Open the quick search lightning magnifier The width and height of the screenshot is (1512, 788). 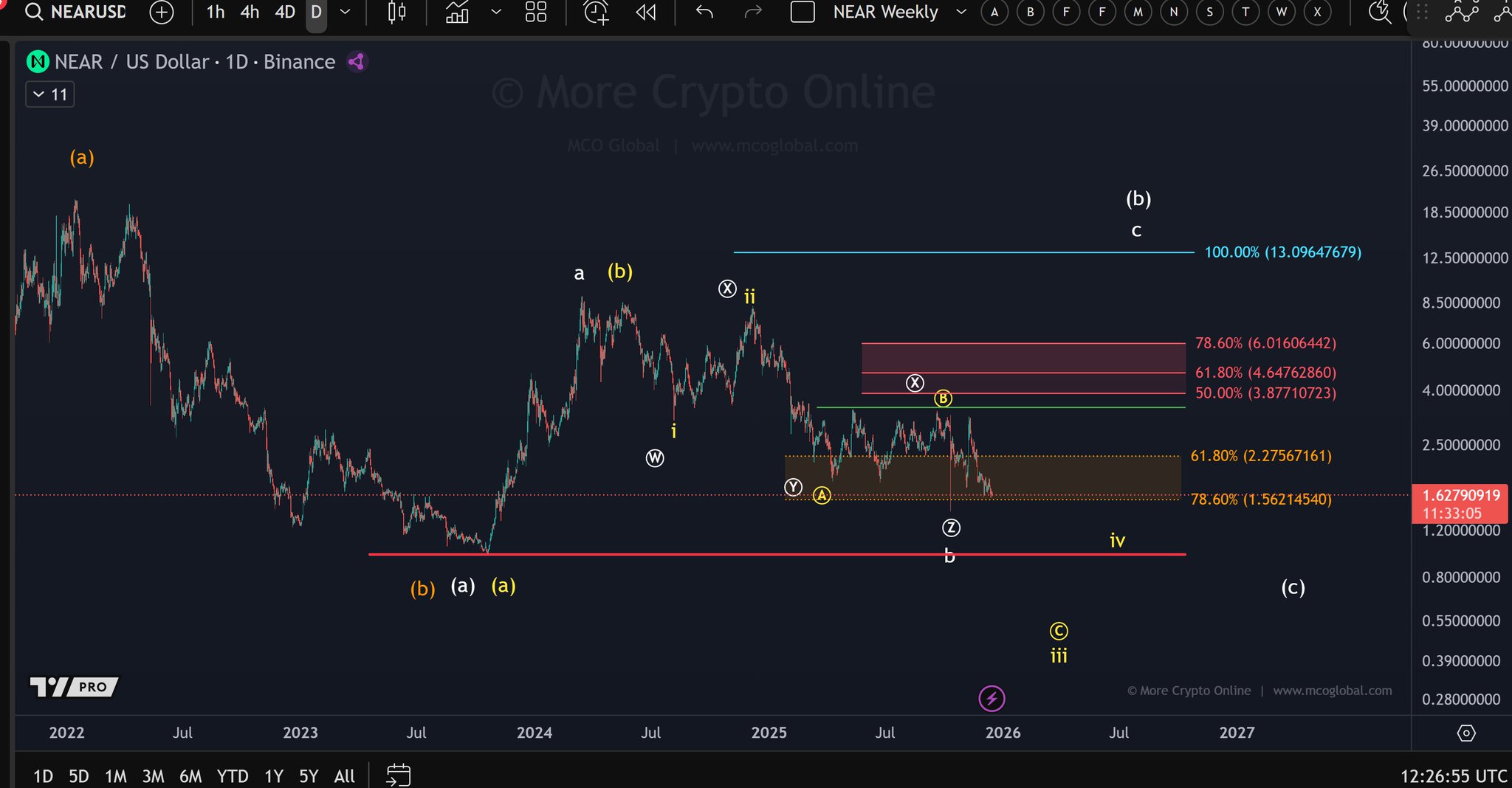[x=1380, y=13]
